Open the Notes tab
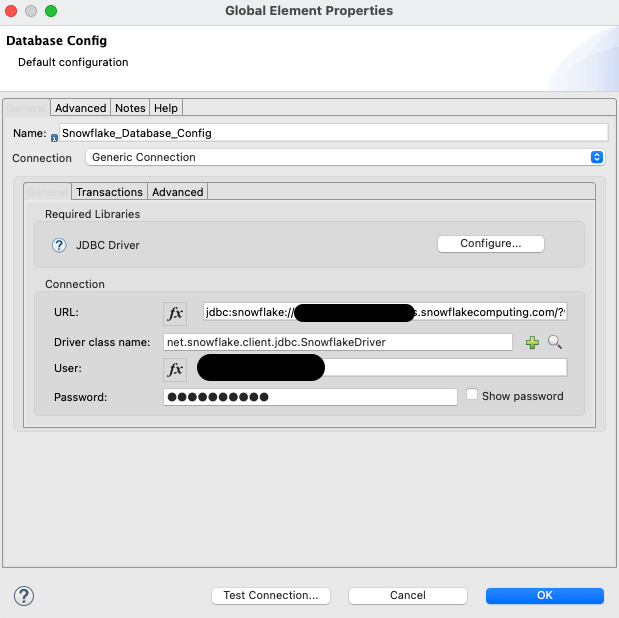 click(130, 108)
